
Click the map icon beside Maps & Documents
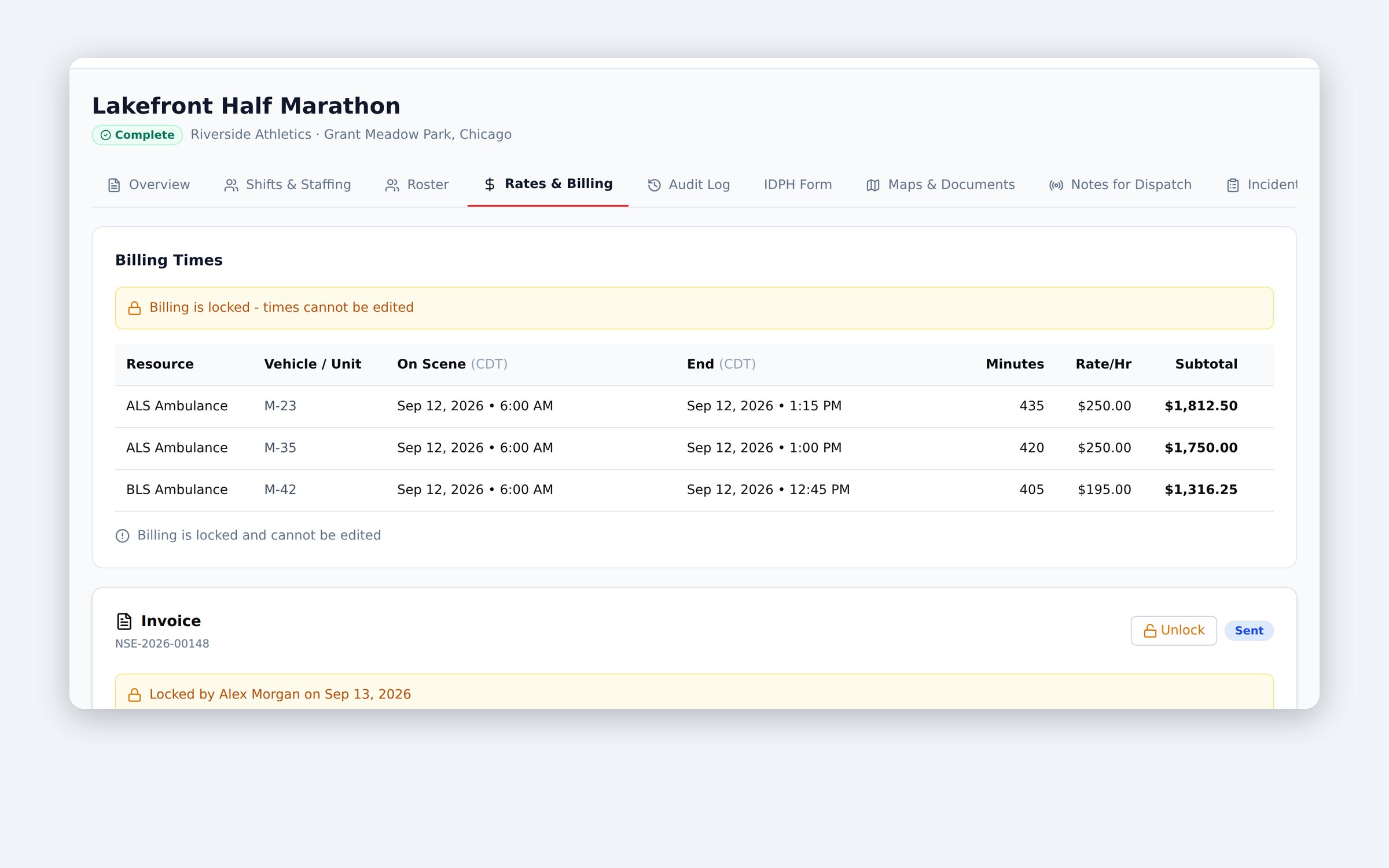(873, 185)
